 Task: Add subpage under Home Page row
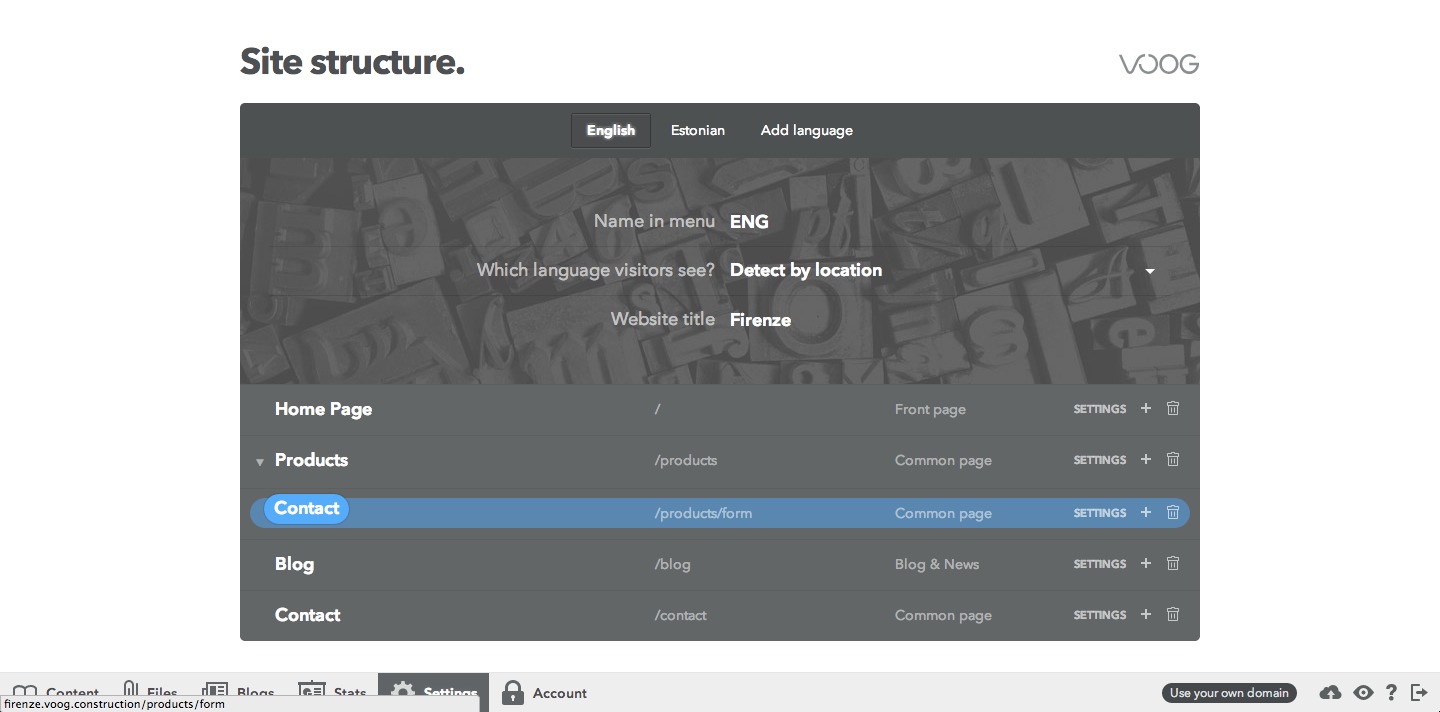tap(1146, 408)
